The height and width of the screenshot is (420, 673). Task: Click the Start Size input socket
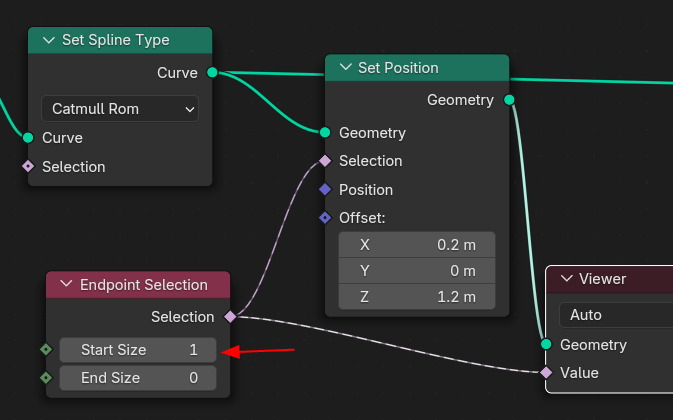click(46, 350)
